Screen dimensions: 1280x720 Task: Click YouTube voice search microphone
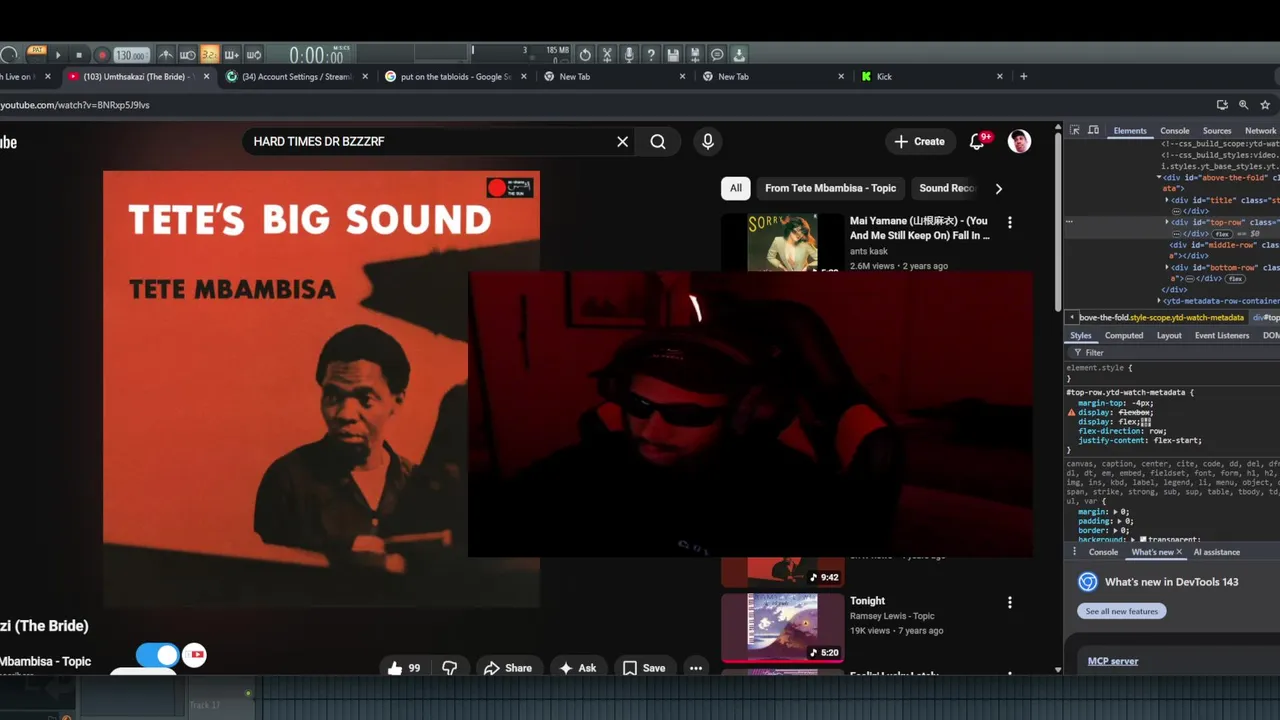coord(708,142)
